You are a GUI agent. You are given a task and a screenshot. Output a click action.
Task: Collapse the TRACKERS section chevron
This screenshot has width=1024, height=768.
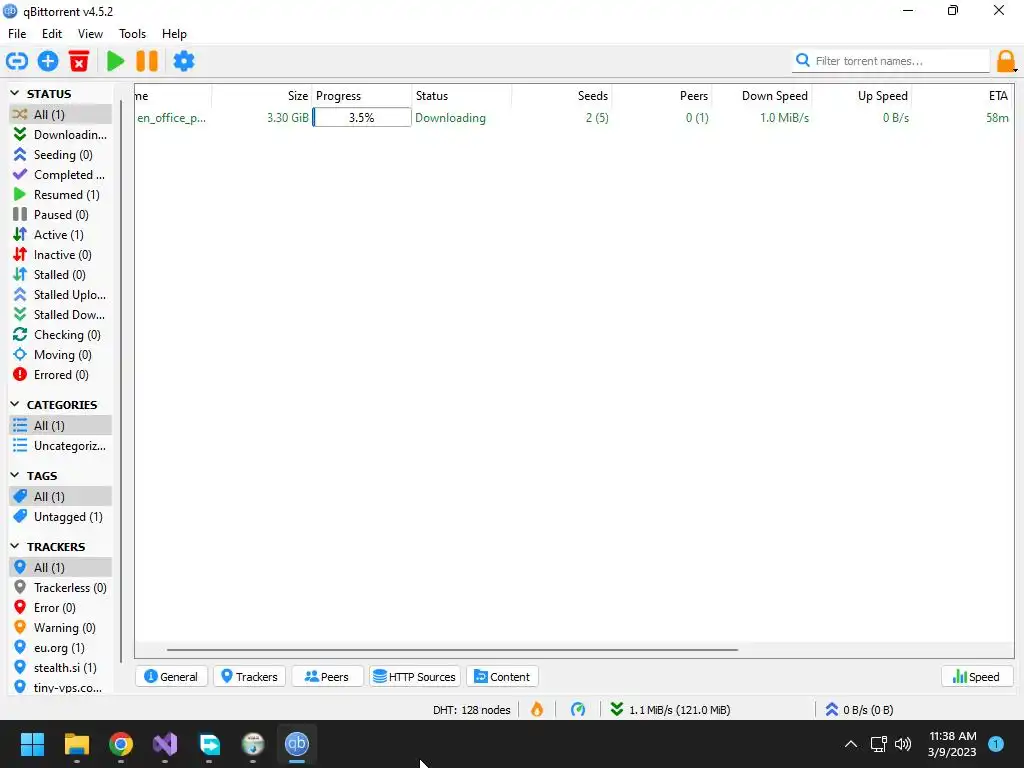click(x=15, y=547)
